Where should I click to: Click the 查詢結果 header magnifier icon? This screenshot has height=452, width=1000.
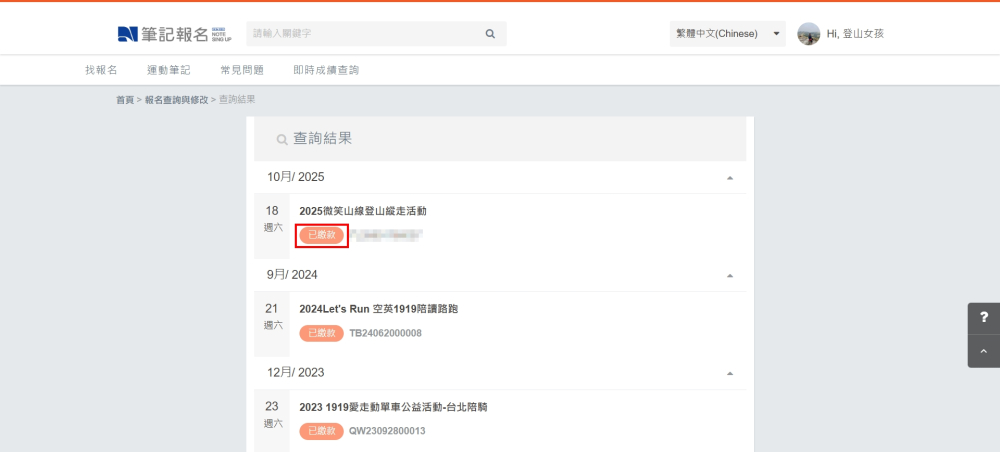(282, 140)
